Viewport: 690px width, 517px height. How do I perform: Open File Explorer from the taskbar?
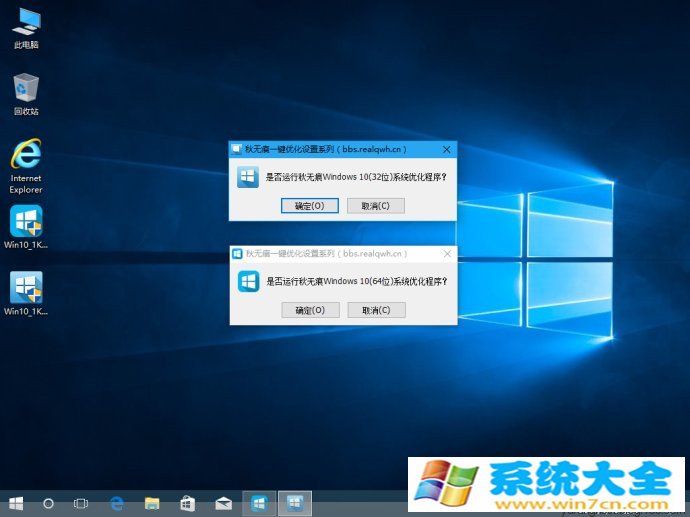point(152,502)
